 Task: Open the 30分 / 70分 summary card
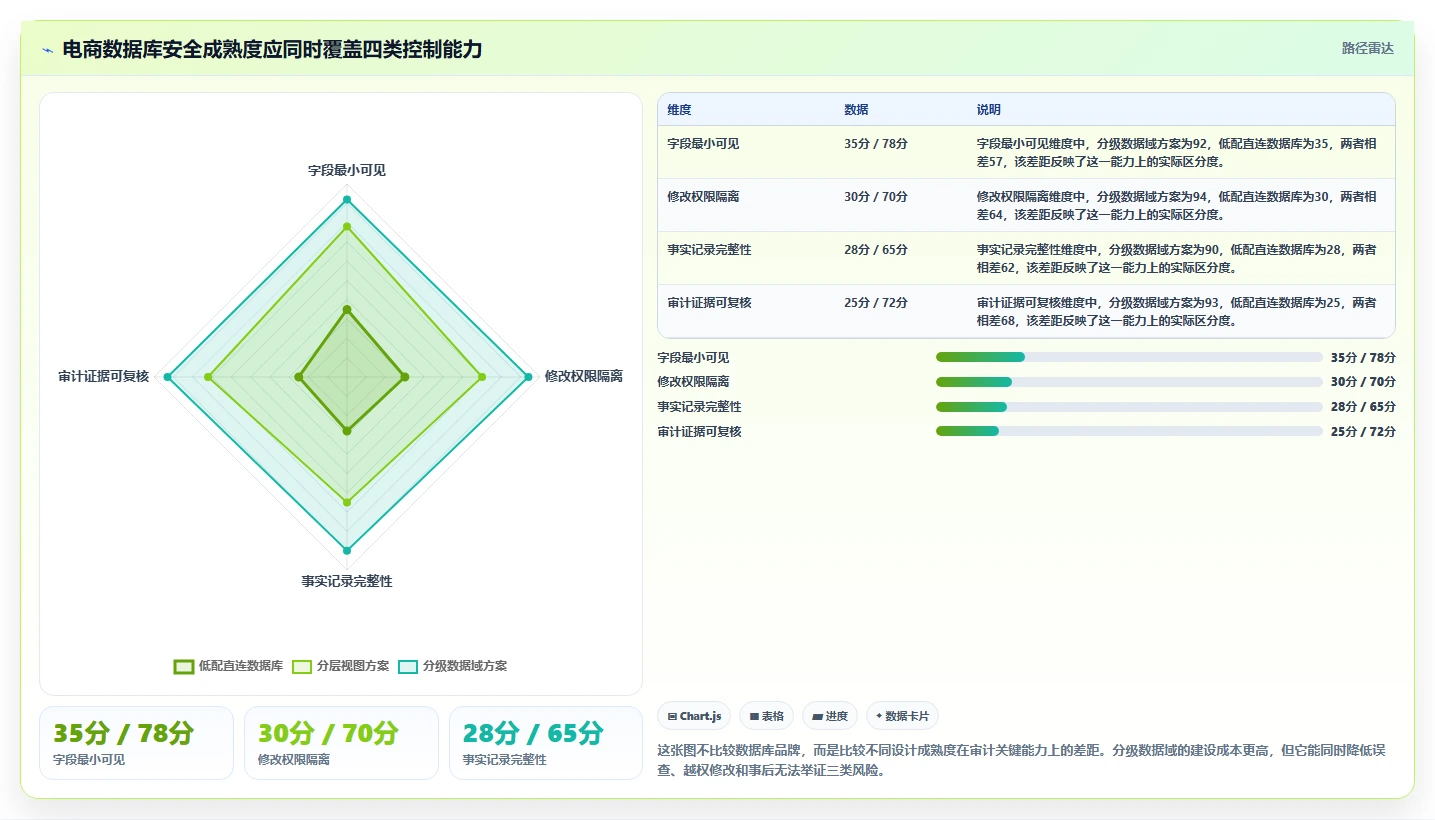[341, 743]
